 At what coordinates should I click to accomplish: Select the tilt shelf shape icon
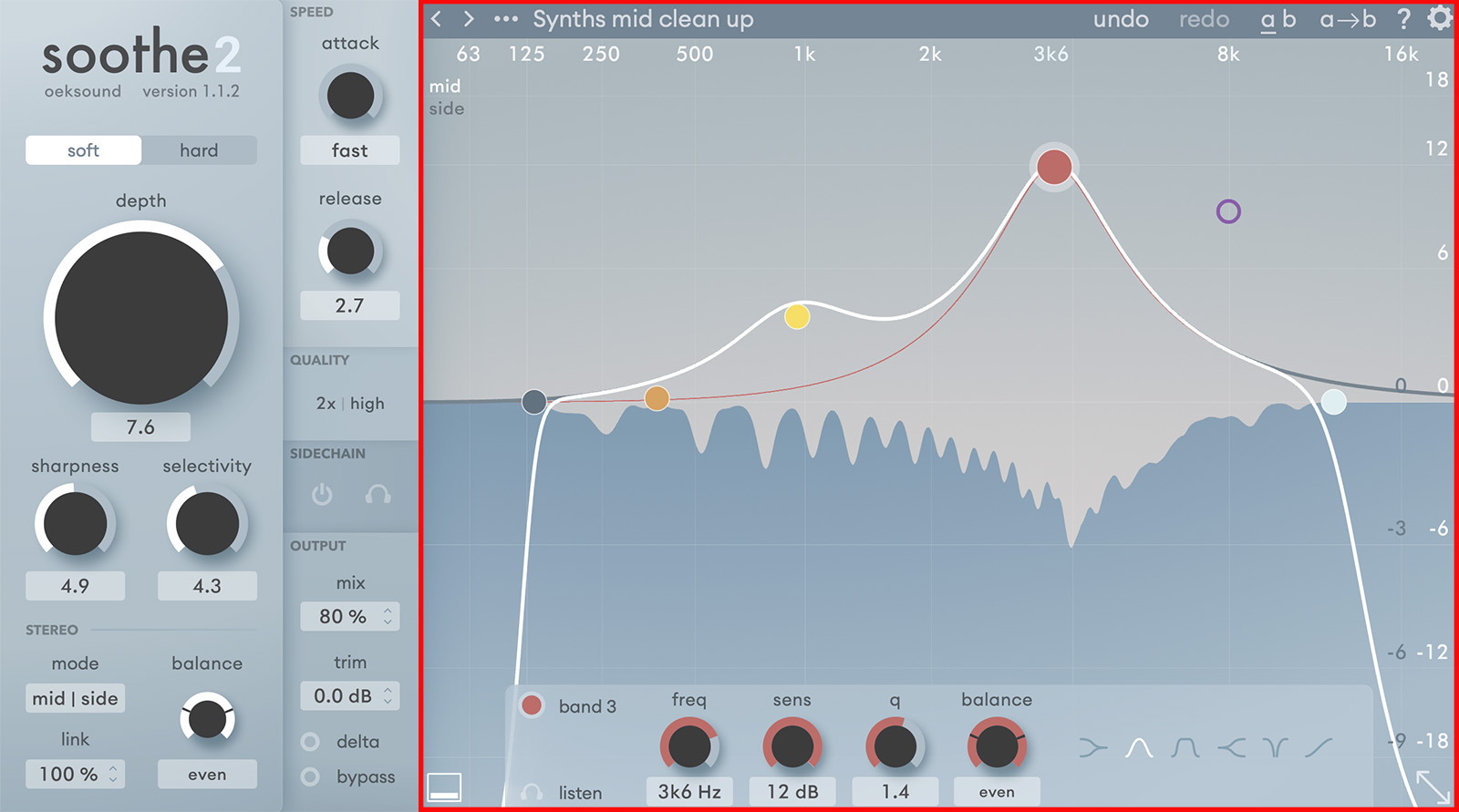click(1319, 748)
